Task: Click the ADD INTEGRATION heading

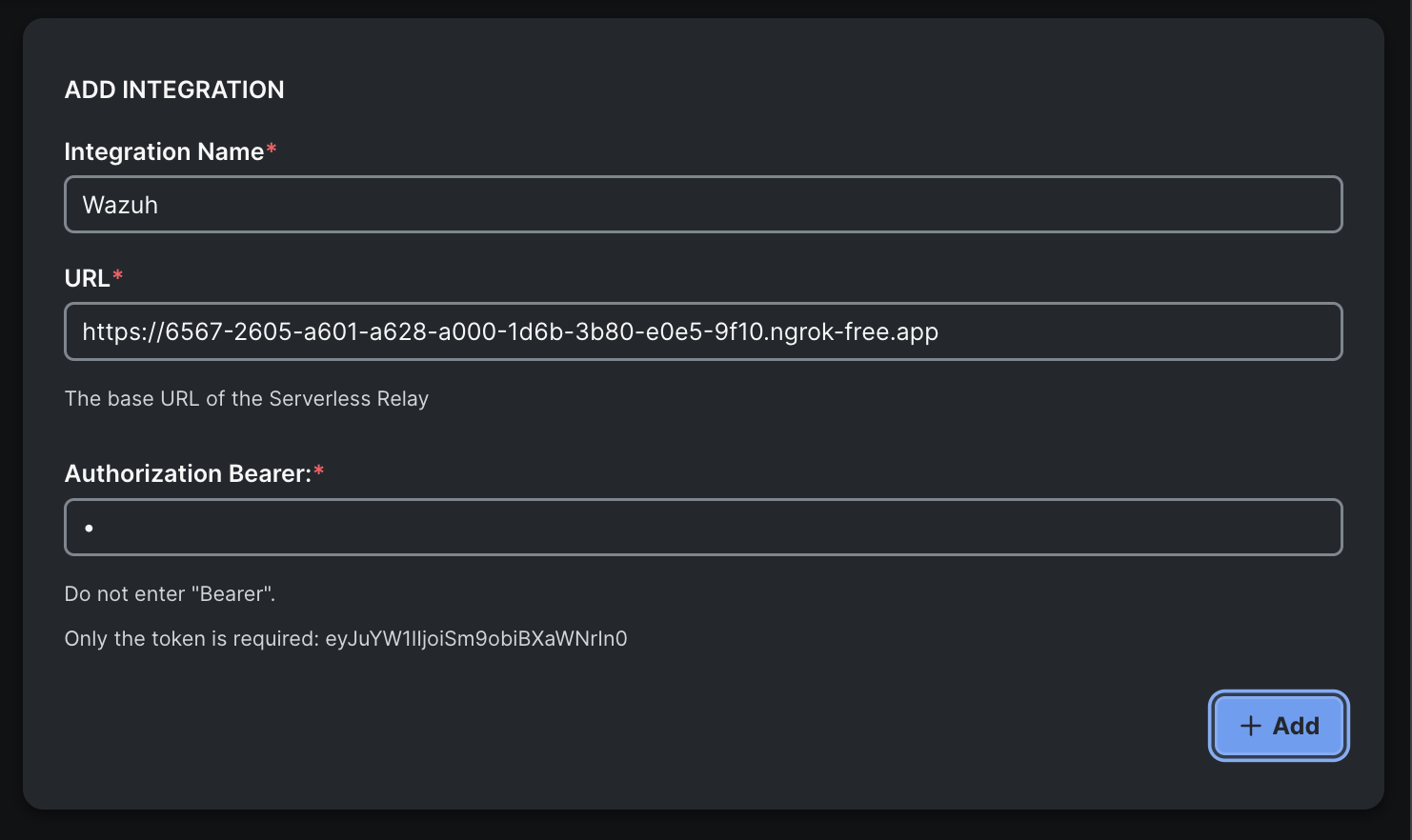Action: coord(174,90)
